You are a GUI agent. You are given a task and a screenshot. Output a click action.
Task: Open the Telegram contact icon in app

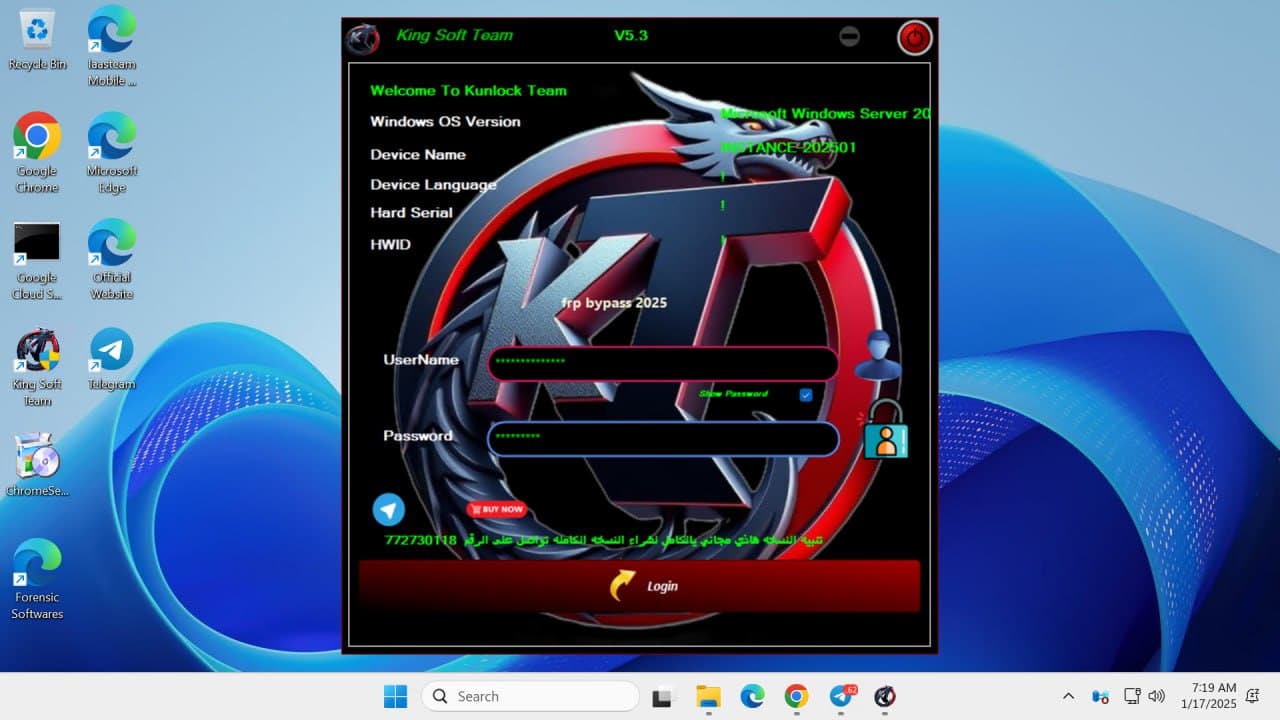tap(389, 509)
